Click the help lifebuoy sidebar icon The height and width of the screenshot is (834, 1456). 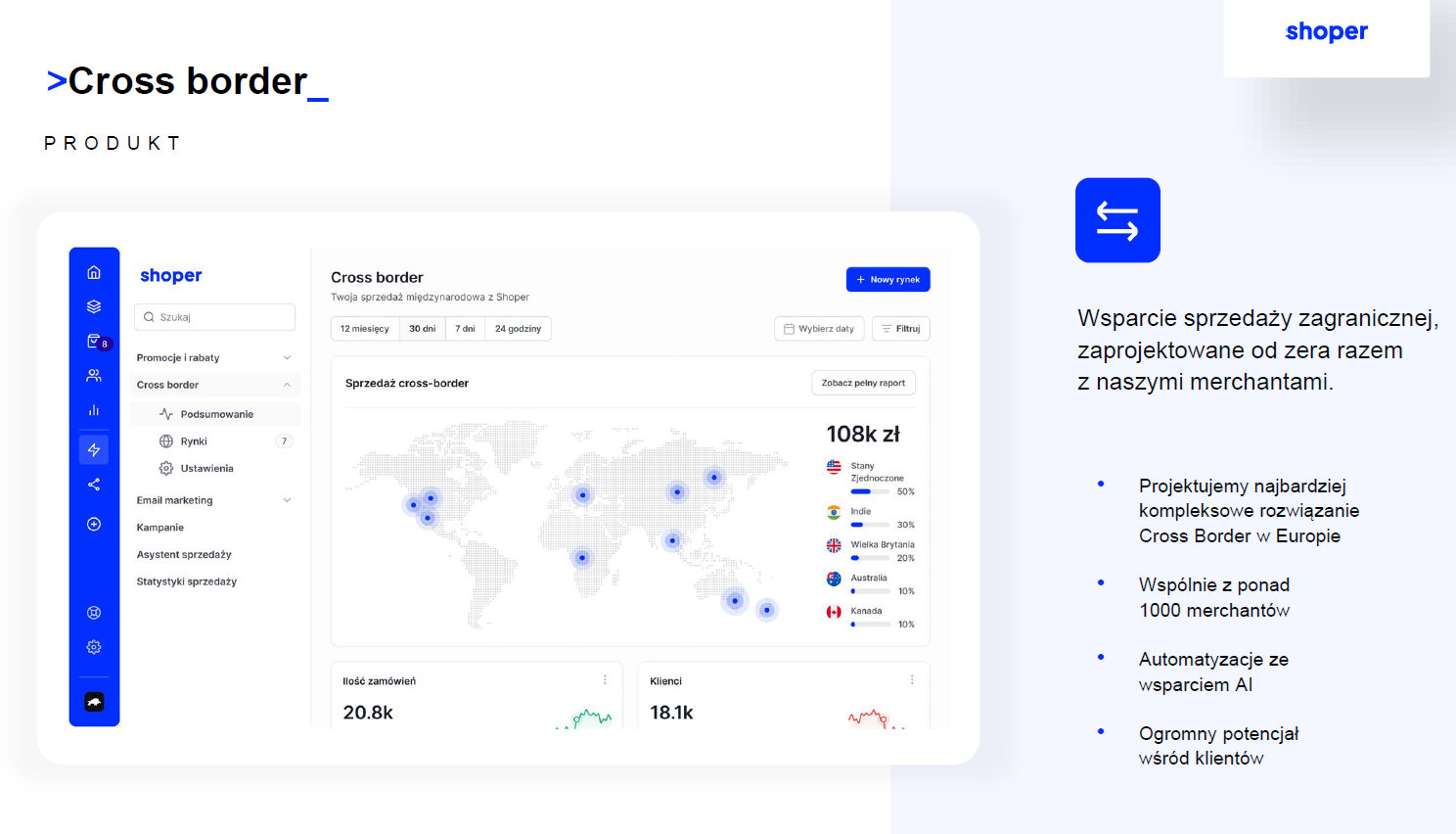click(94, 613)
